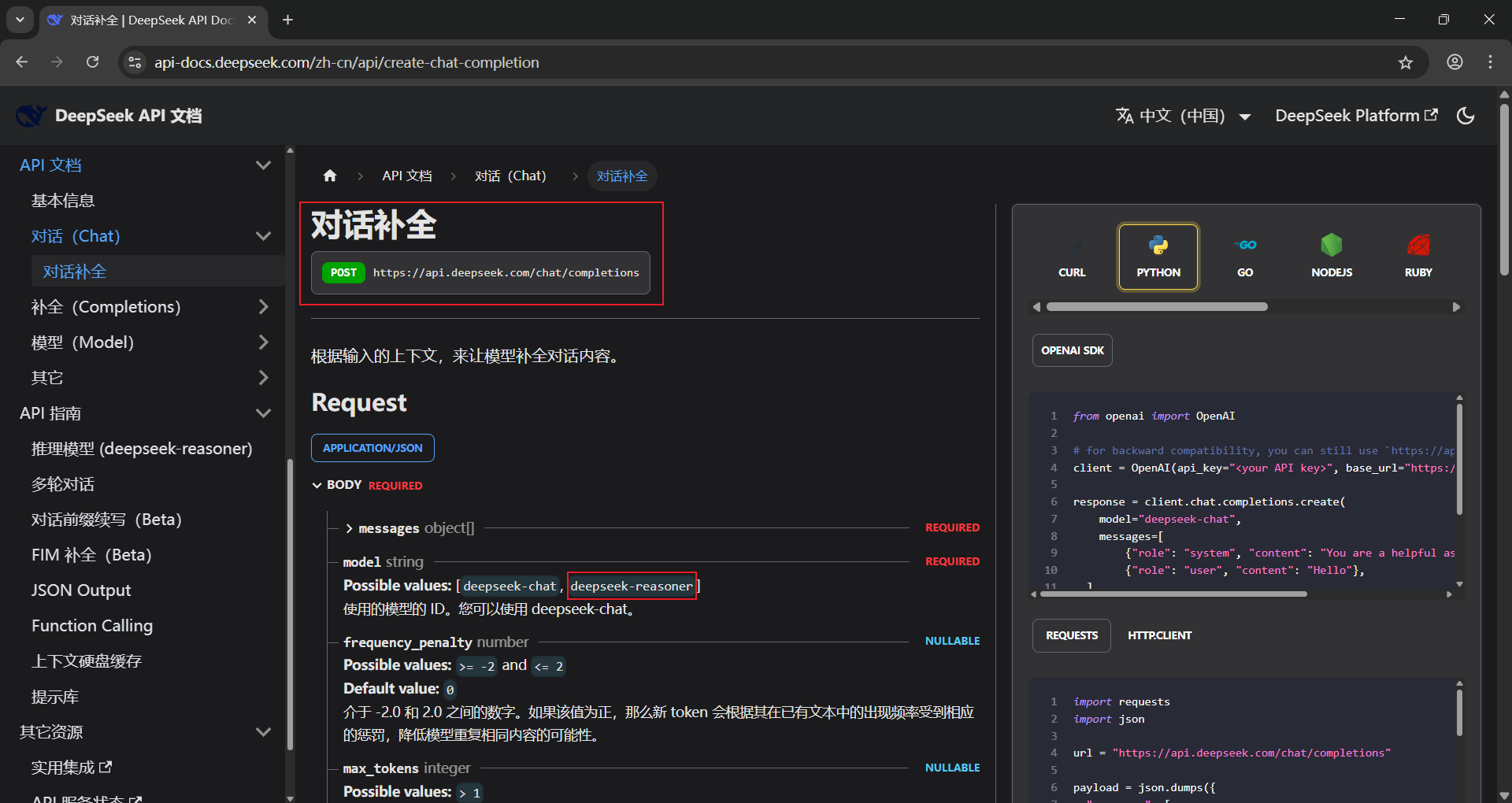Click the browser address bar URL
The height and width of the screenshot is (803, 1512).
coord(346,62)
